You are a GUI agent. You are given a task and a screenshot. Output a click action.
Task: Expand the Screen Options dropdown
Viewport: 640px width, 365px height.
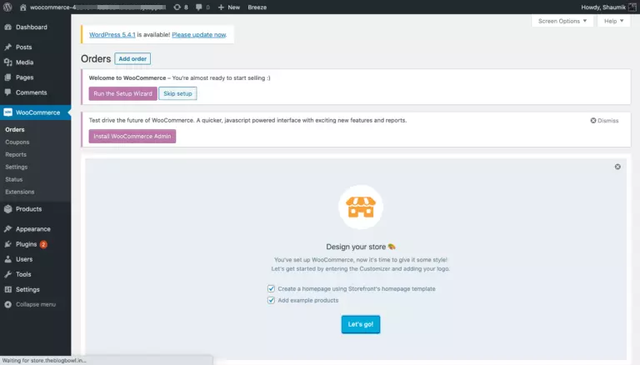(x=562, y=21)
